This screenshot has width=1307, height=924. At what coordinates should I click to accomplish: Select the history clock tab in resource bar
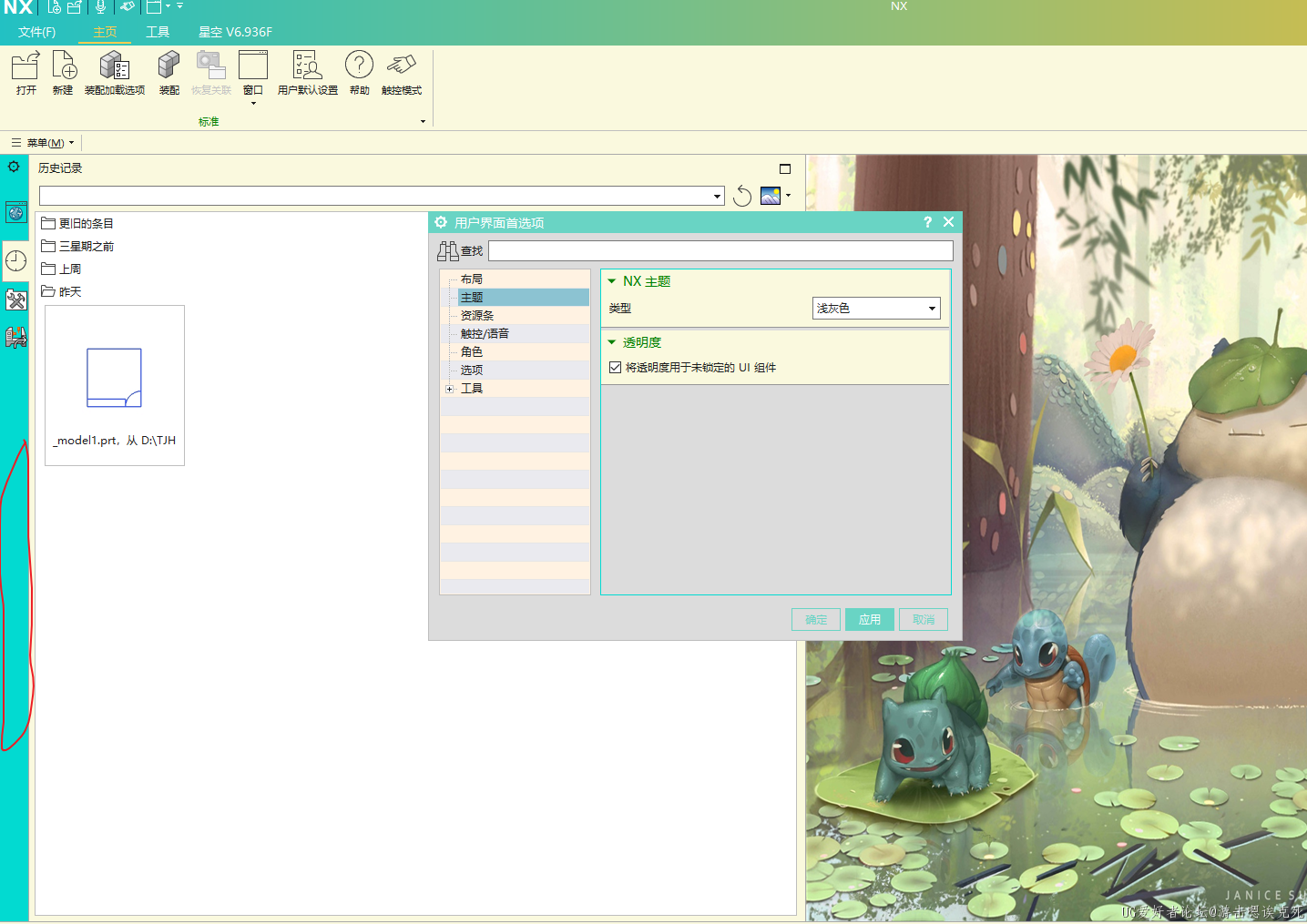15,261
